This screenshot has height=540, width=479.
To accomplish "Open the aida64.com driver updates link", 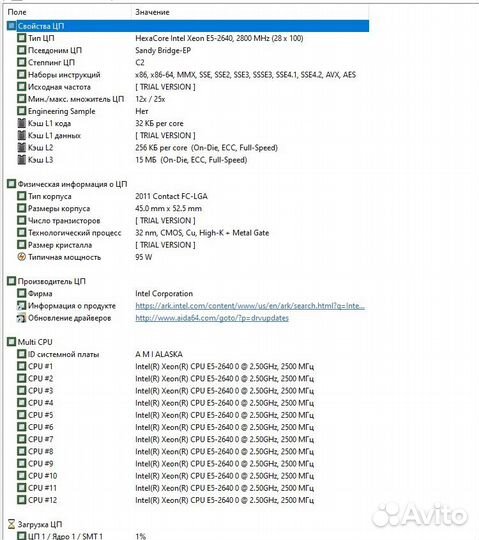I will [212, 318].
